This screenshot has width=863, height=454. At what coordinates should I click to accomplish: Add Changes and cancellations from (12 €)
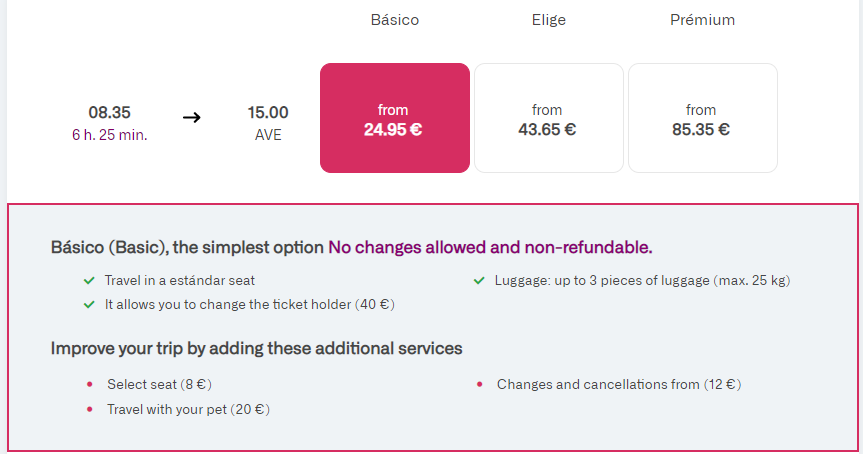tap(618, 384)
